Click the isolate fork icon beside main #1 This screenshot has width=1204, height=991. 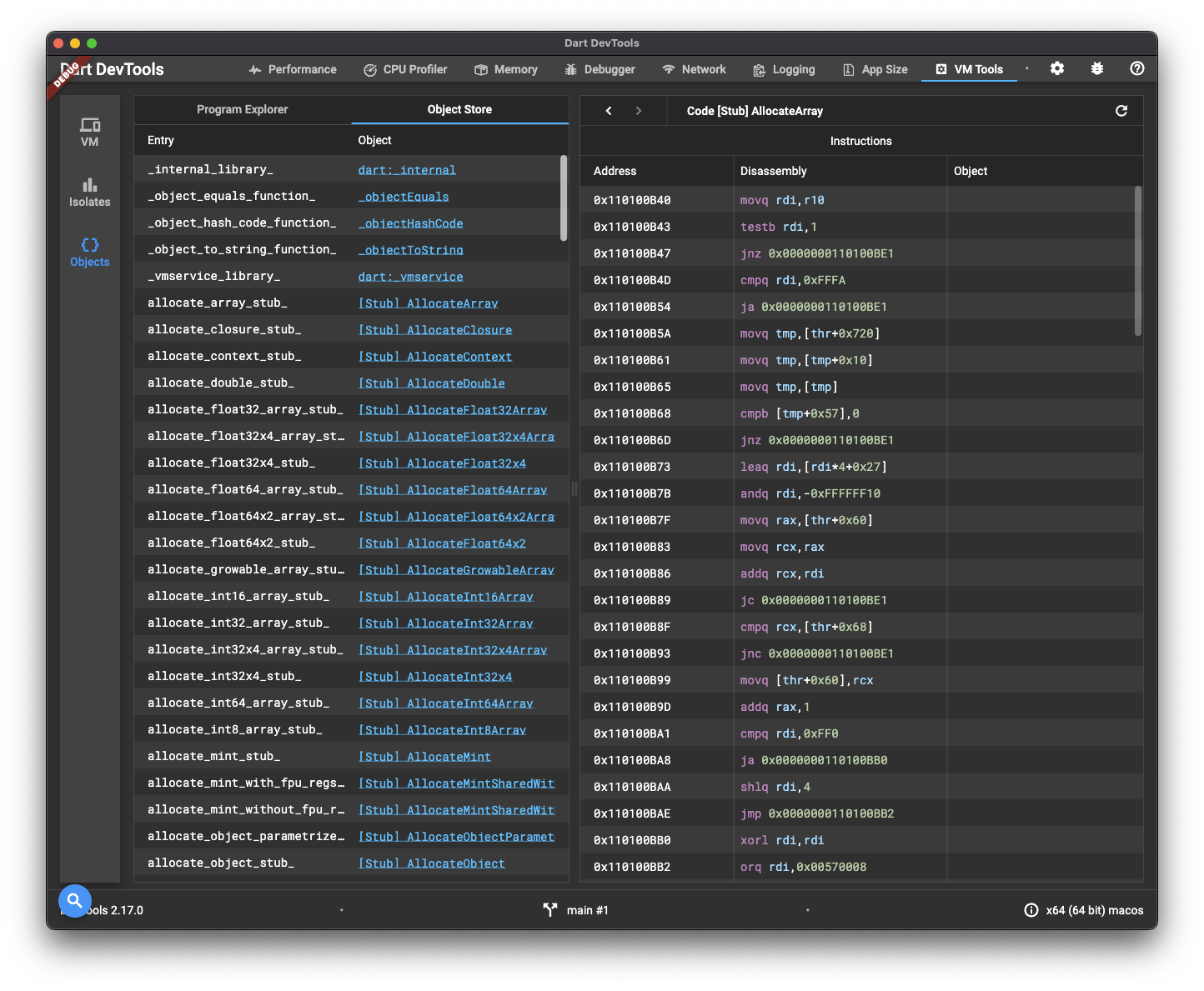coord(550,910)
